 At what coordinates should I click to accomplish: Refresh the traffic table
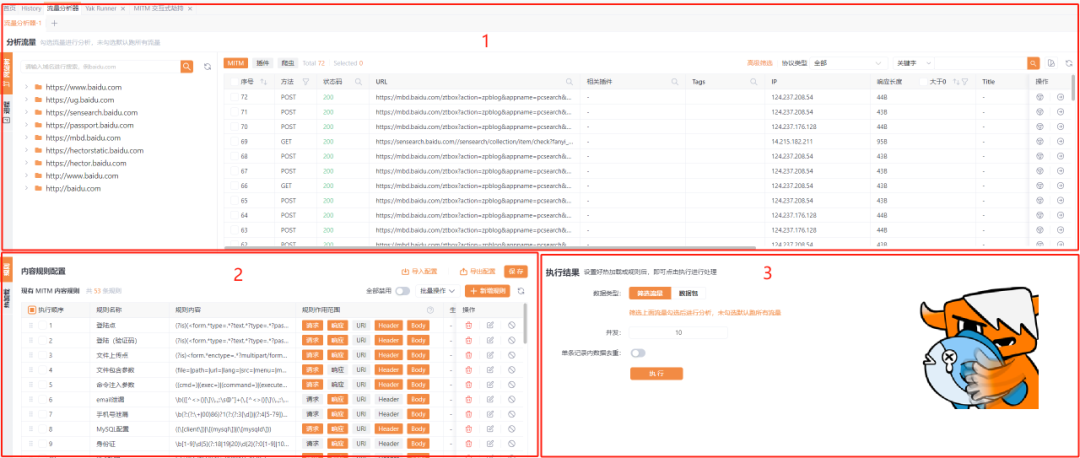1068,63
